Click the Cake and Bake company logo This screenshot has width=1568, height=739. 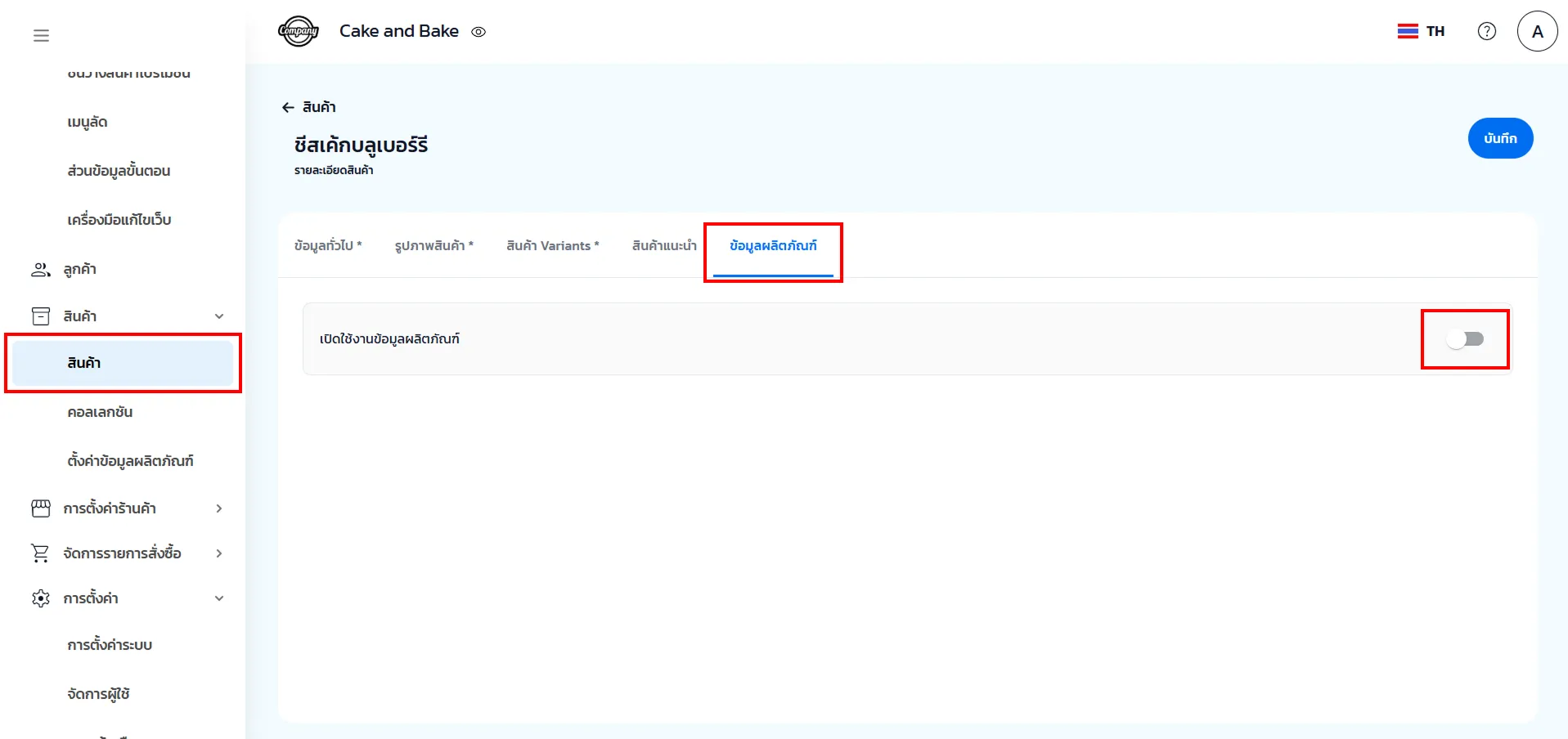click(x=298, y=32)
